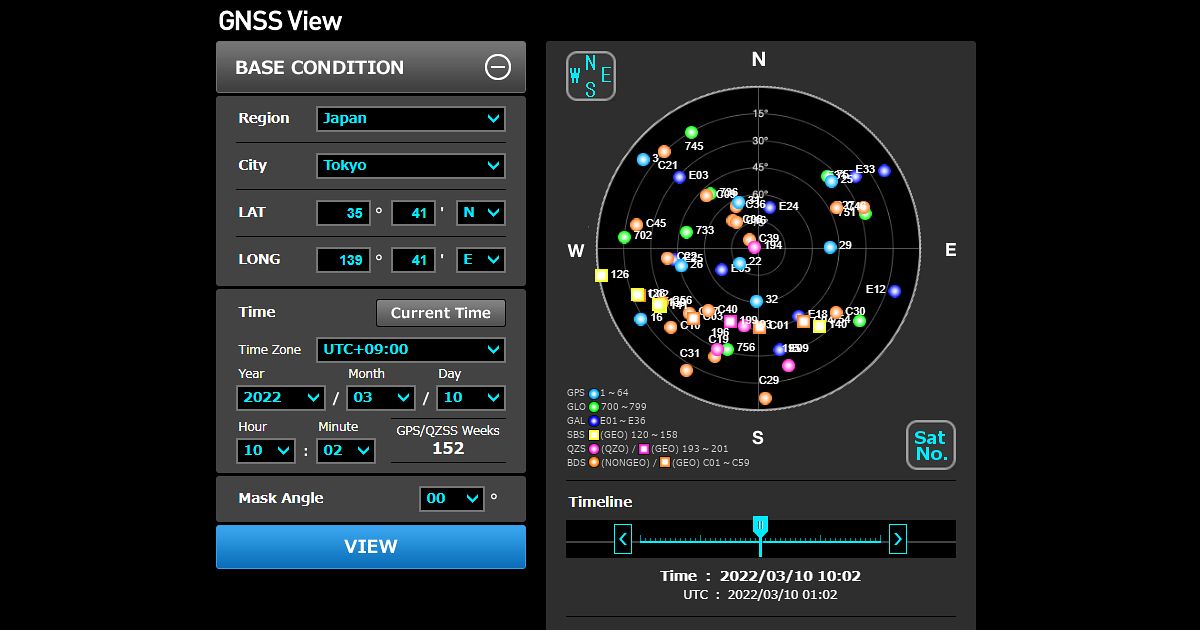1200x630 pixels.
Task: Open the Mask Angle dropdown
Action: [x=451, y=498]
